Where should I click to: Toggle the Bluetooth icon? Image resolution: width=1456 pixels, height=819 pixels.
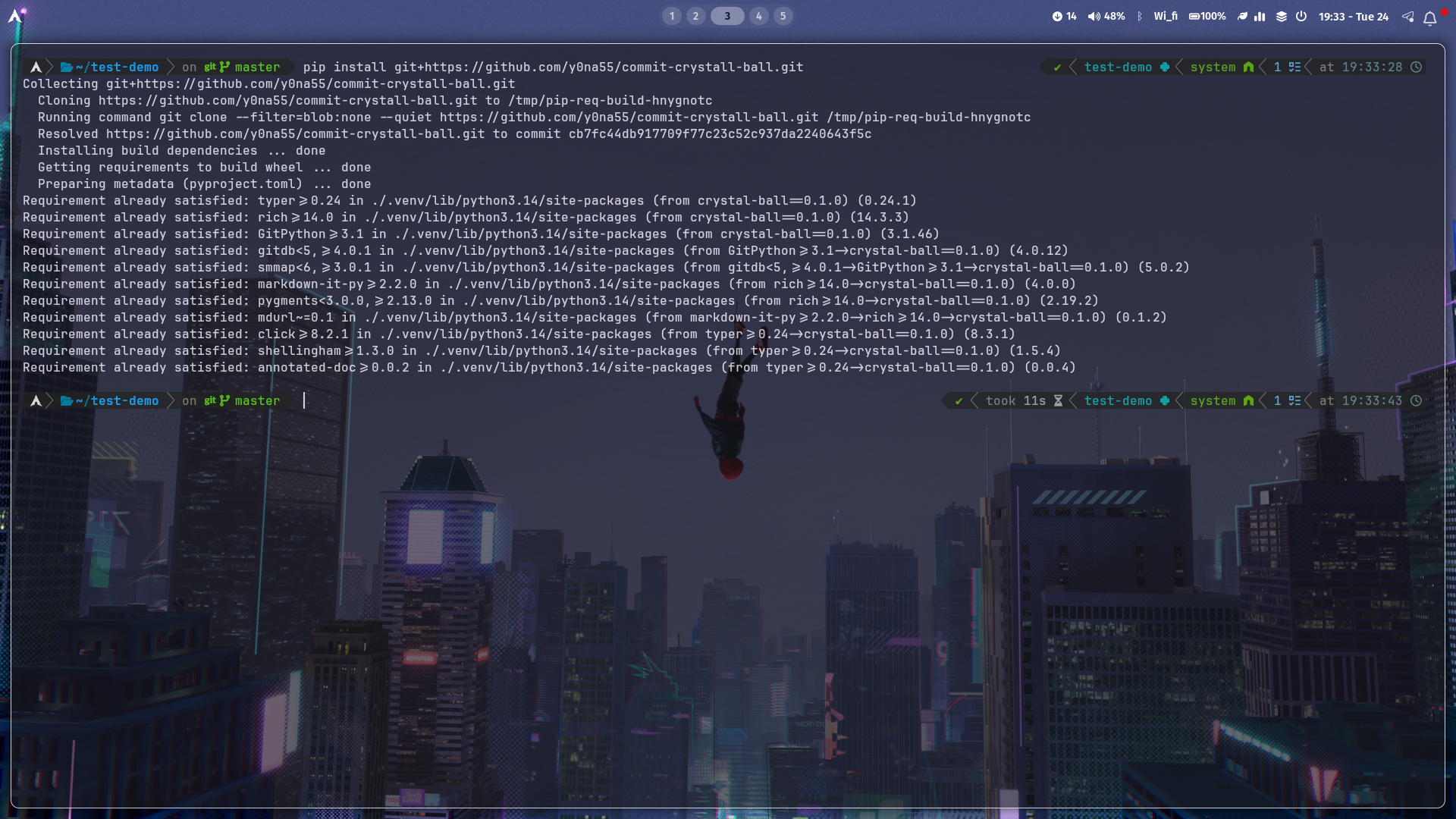(1139, 16)
